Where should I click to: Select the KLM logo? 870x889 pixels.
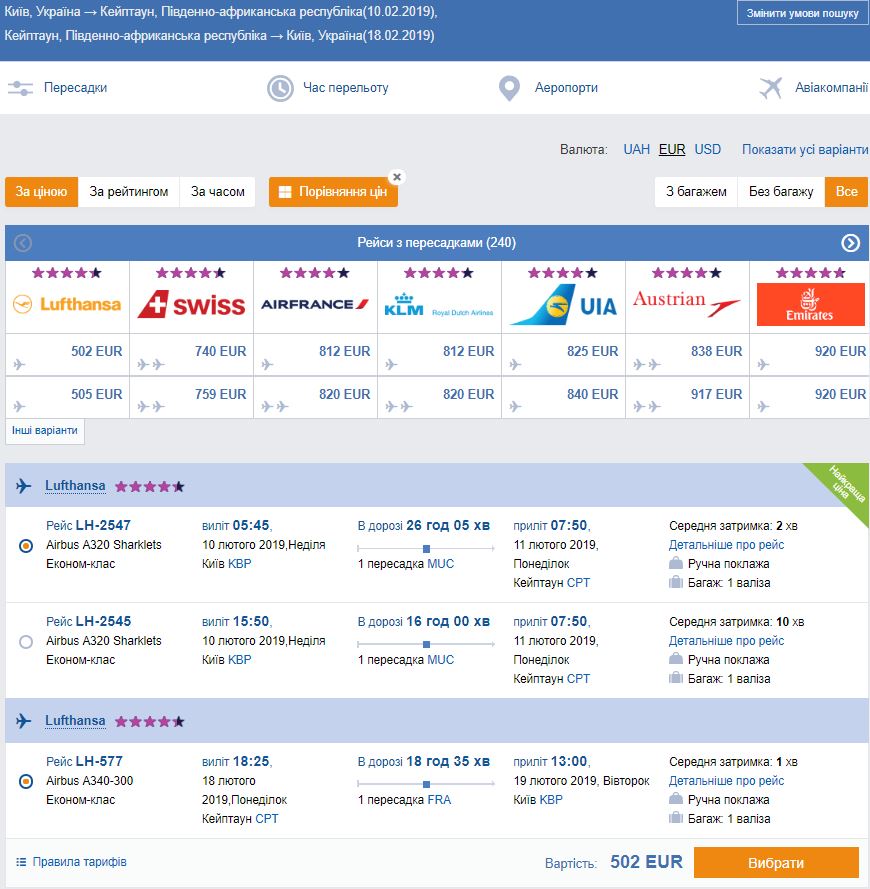[439, 305]
